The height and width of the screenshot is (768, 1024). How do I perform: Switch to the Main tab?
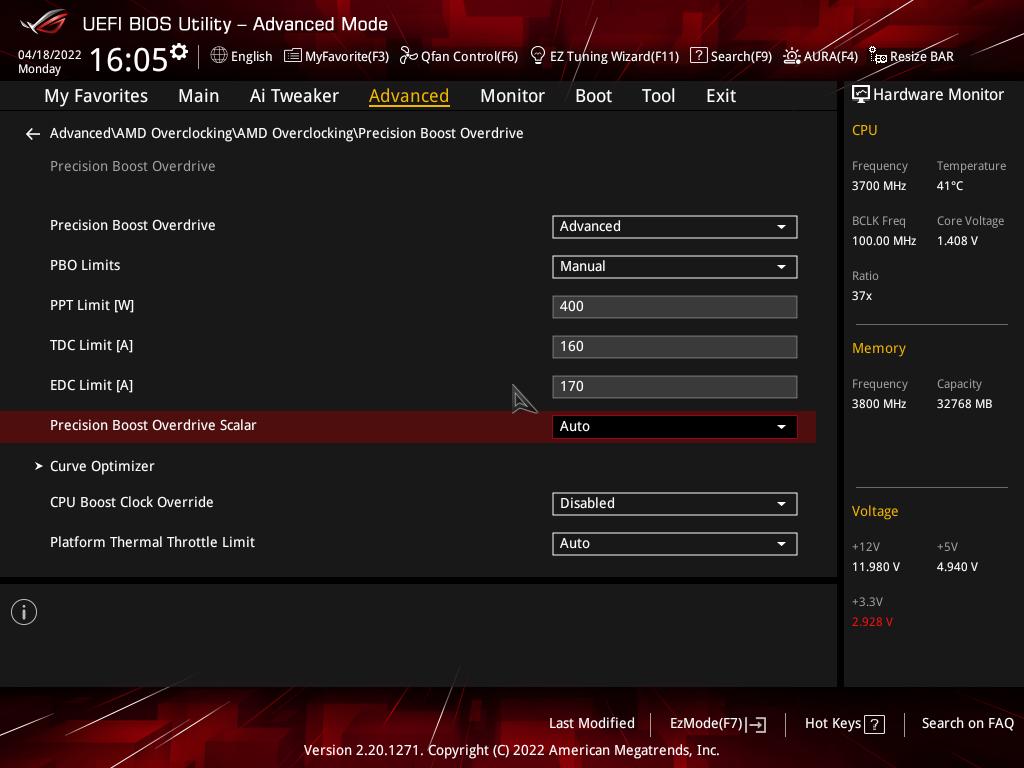tap(199, 96)
